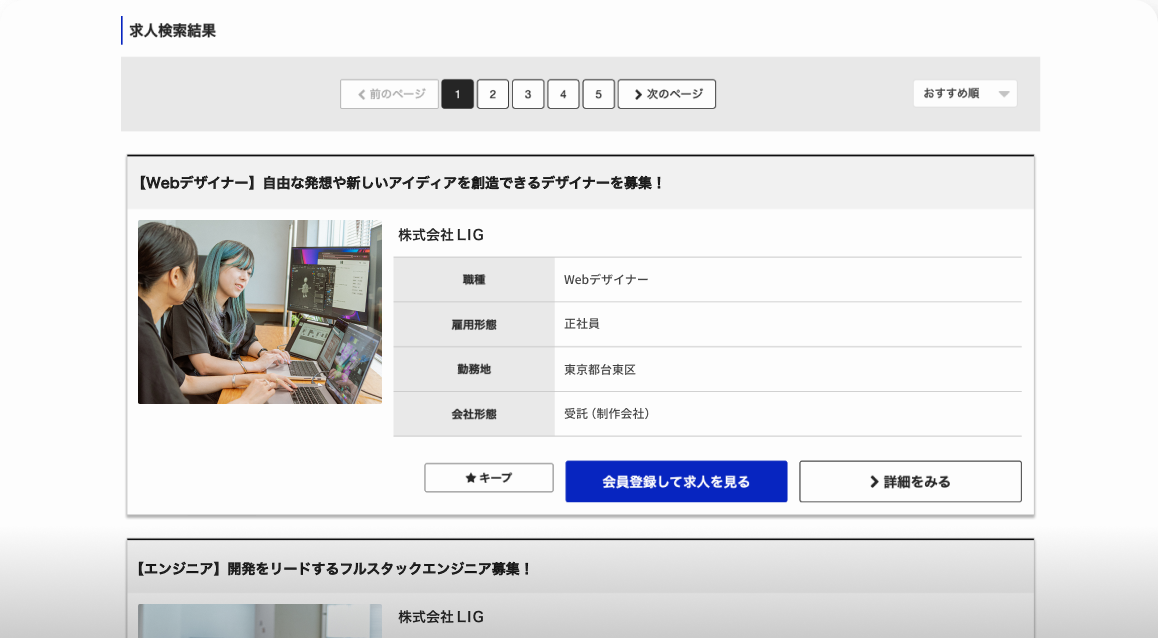Click 株式会社 LIG in the Webデザイナー card
1158x638 pixels.
click(441, 235)
